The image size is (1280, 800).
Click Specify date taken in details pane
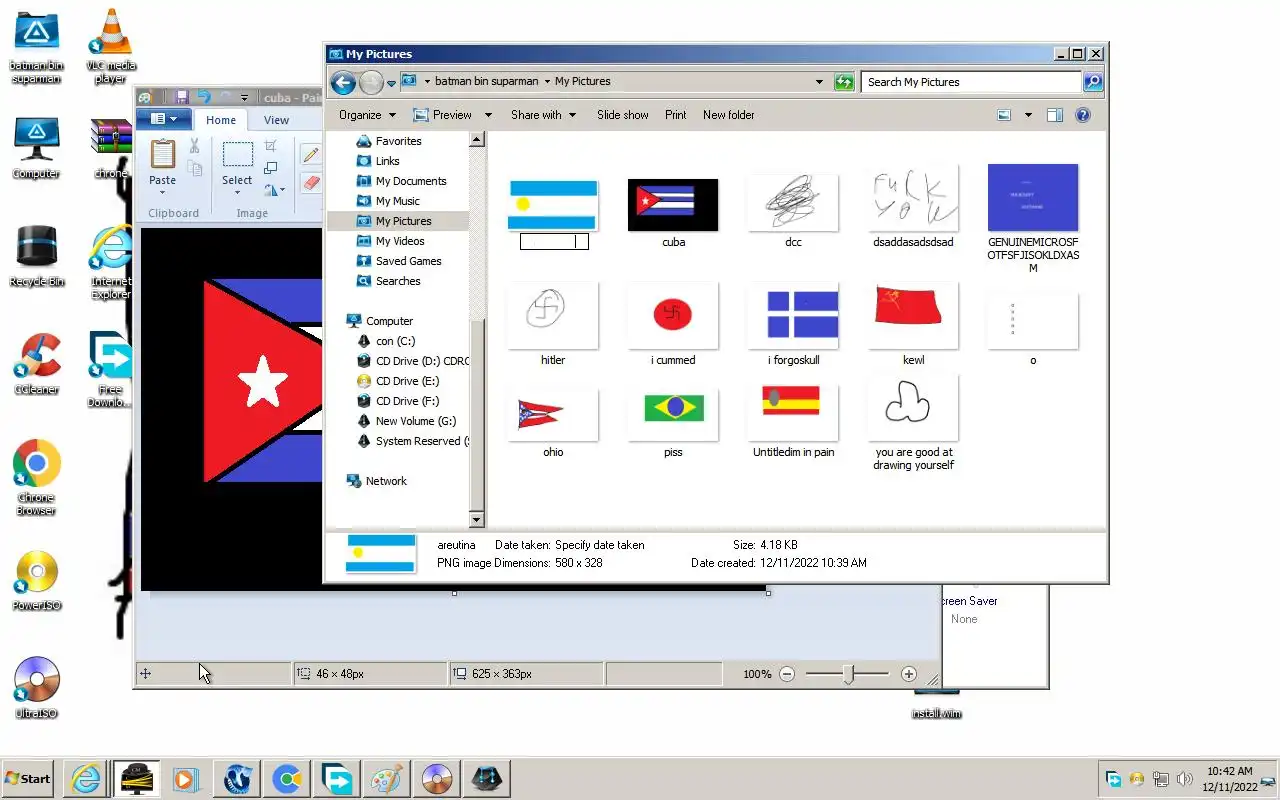click(600, 545)
